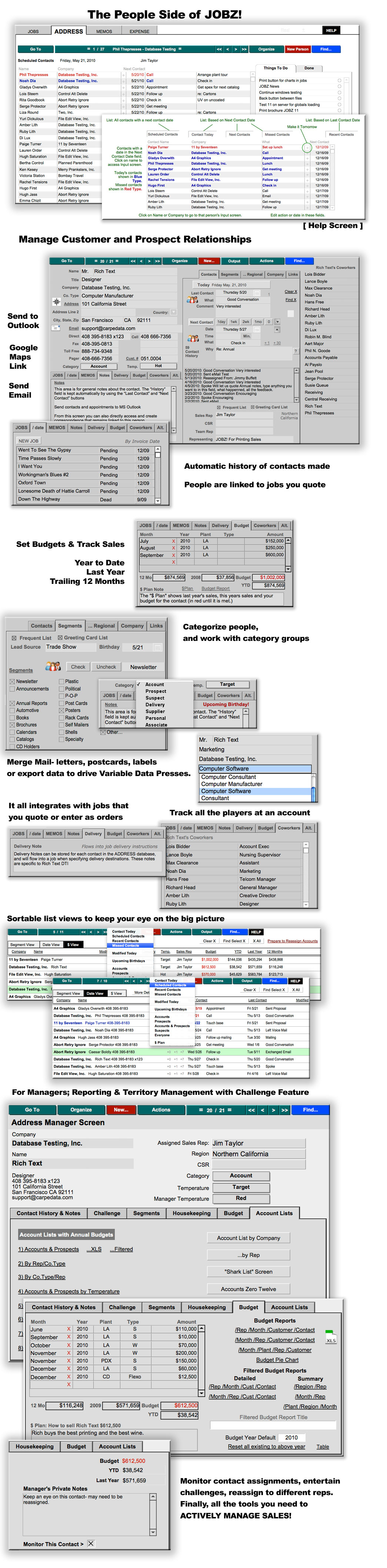Screen dimensions: 387x1568
Task: Click up arrow of Manager's Private Notes scrollbar
Action: (x=153, y=1497)
